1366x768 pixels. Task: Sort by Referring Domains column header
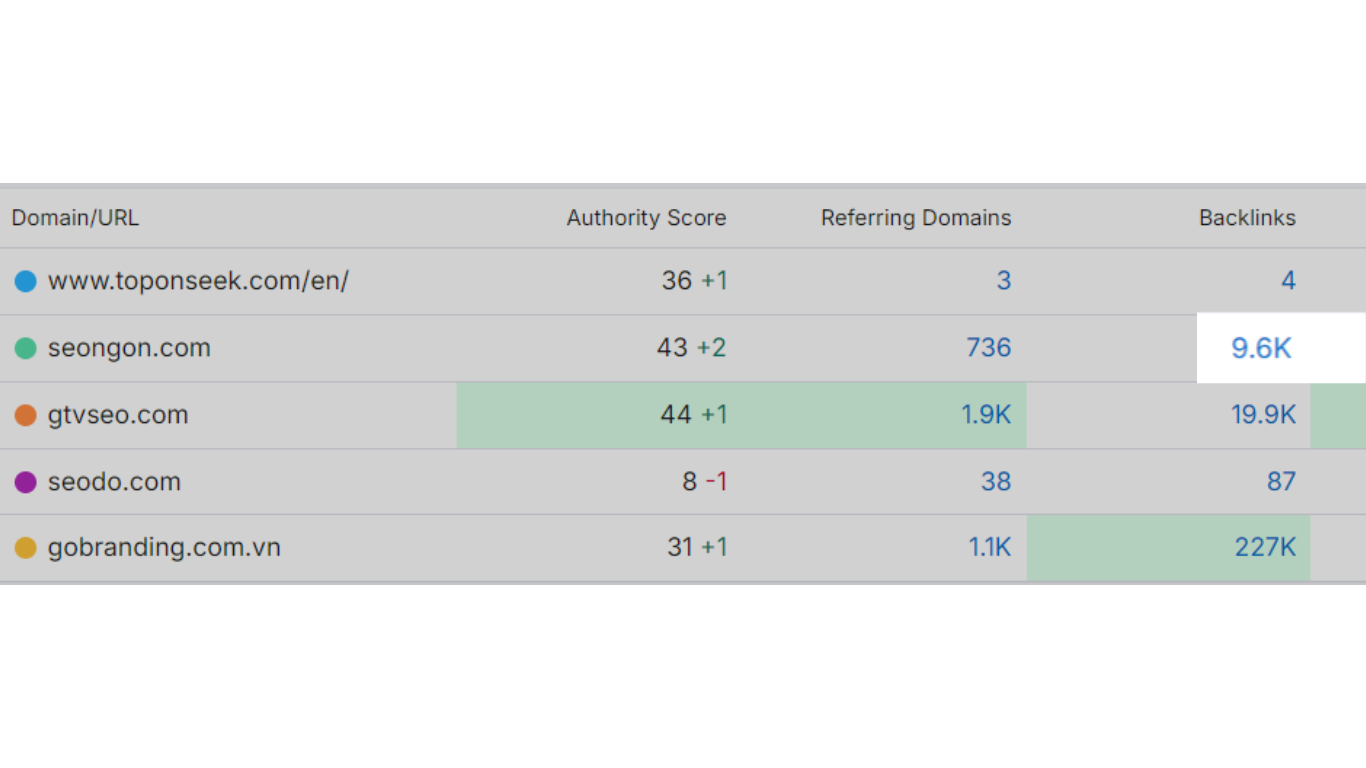pos(915,218)
